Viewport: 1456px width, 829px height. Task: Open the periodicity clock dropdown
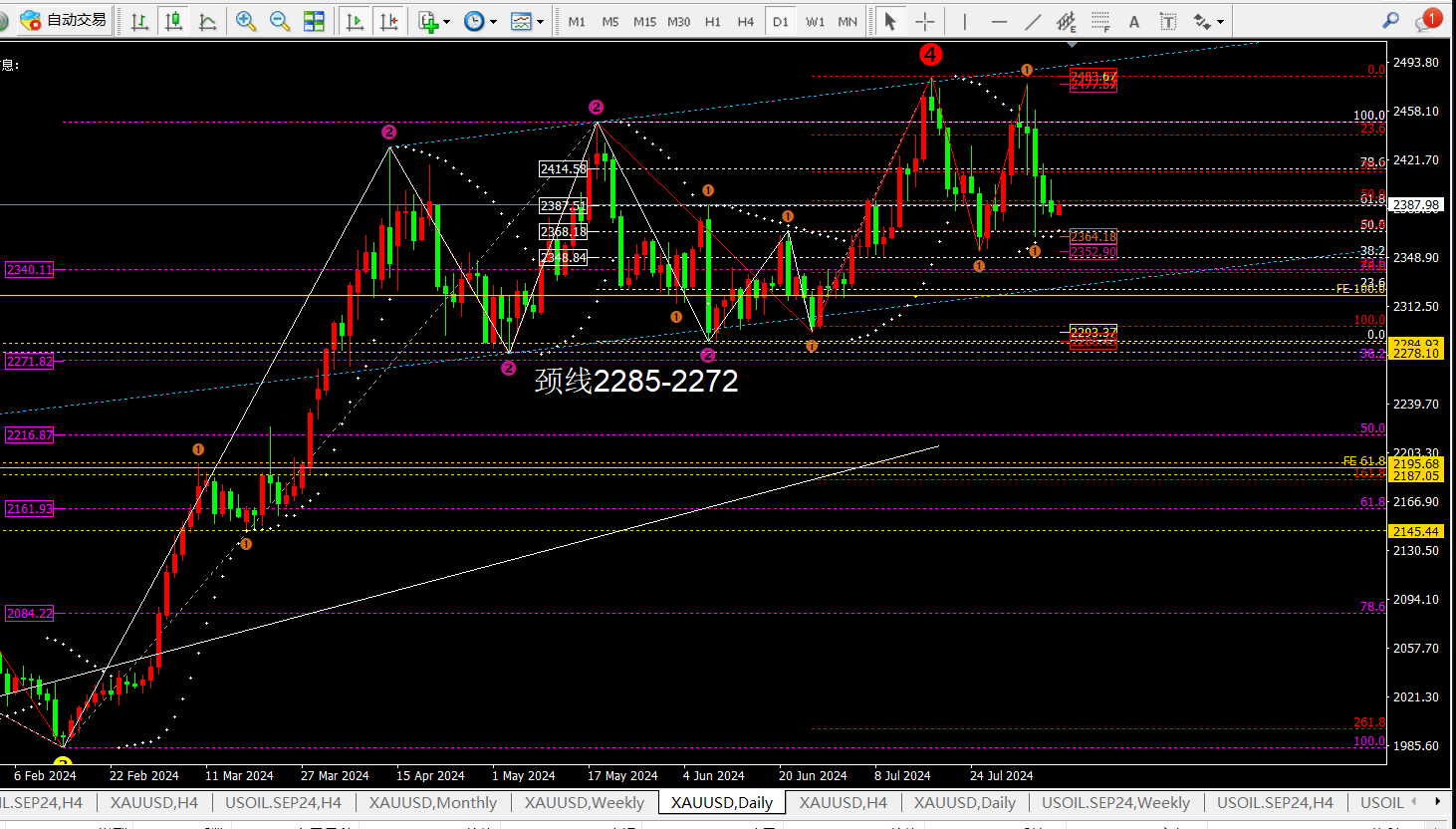tap(479, 21)
